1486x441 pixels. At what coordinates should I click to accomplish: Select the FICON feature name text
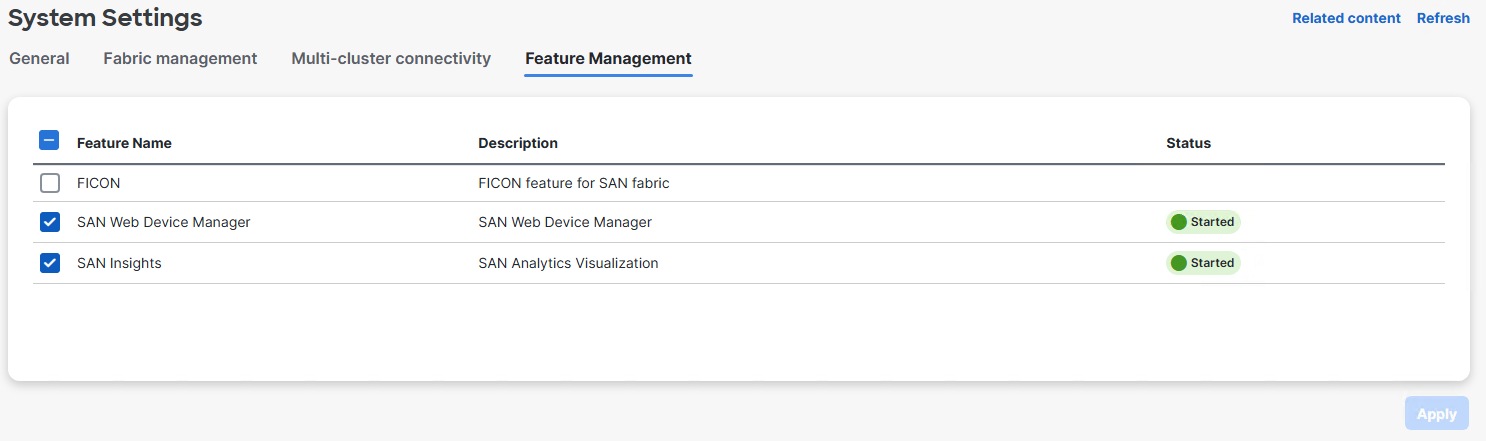(98, 183)
